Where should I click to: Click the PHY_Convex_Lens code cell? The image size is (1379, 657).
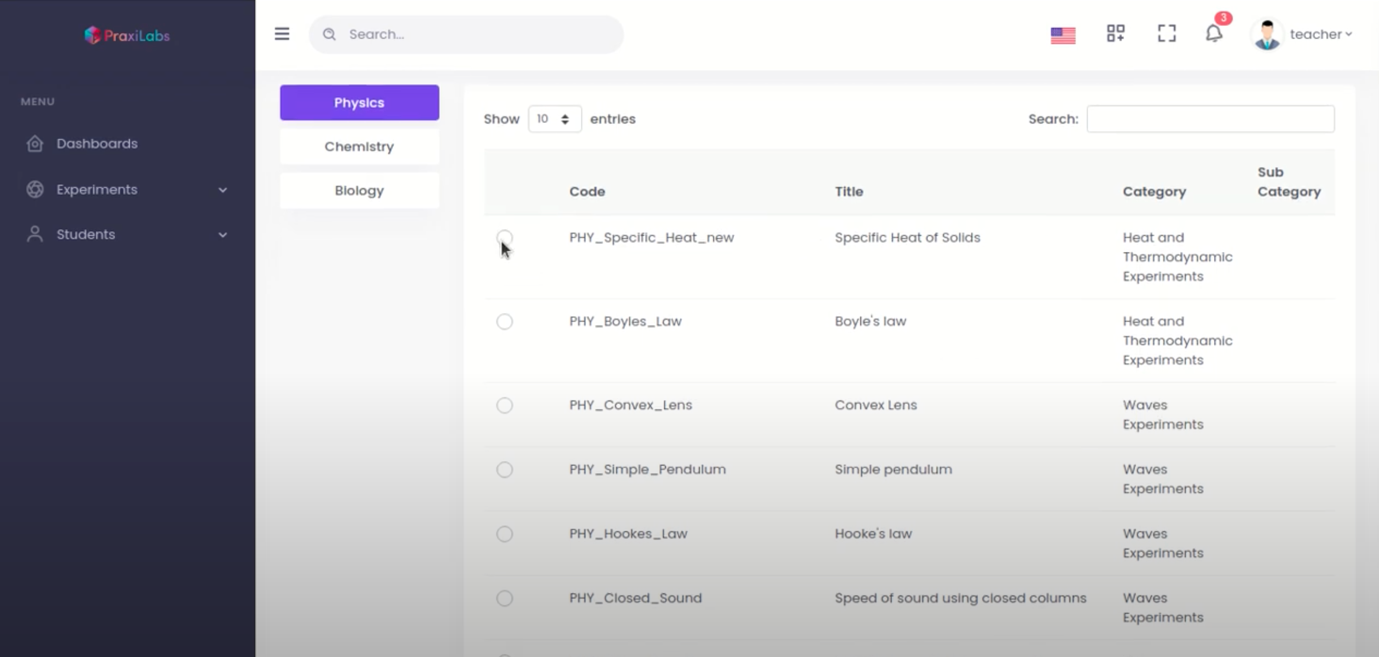click(630, 406)
